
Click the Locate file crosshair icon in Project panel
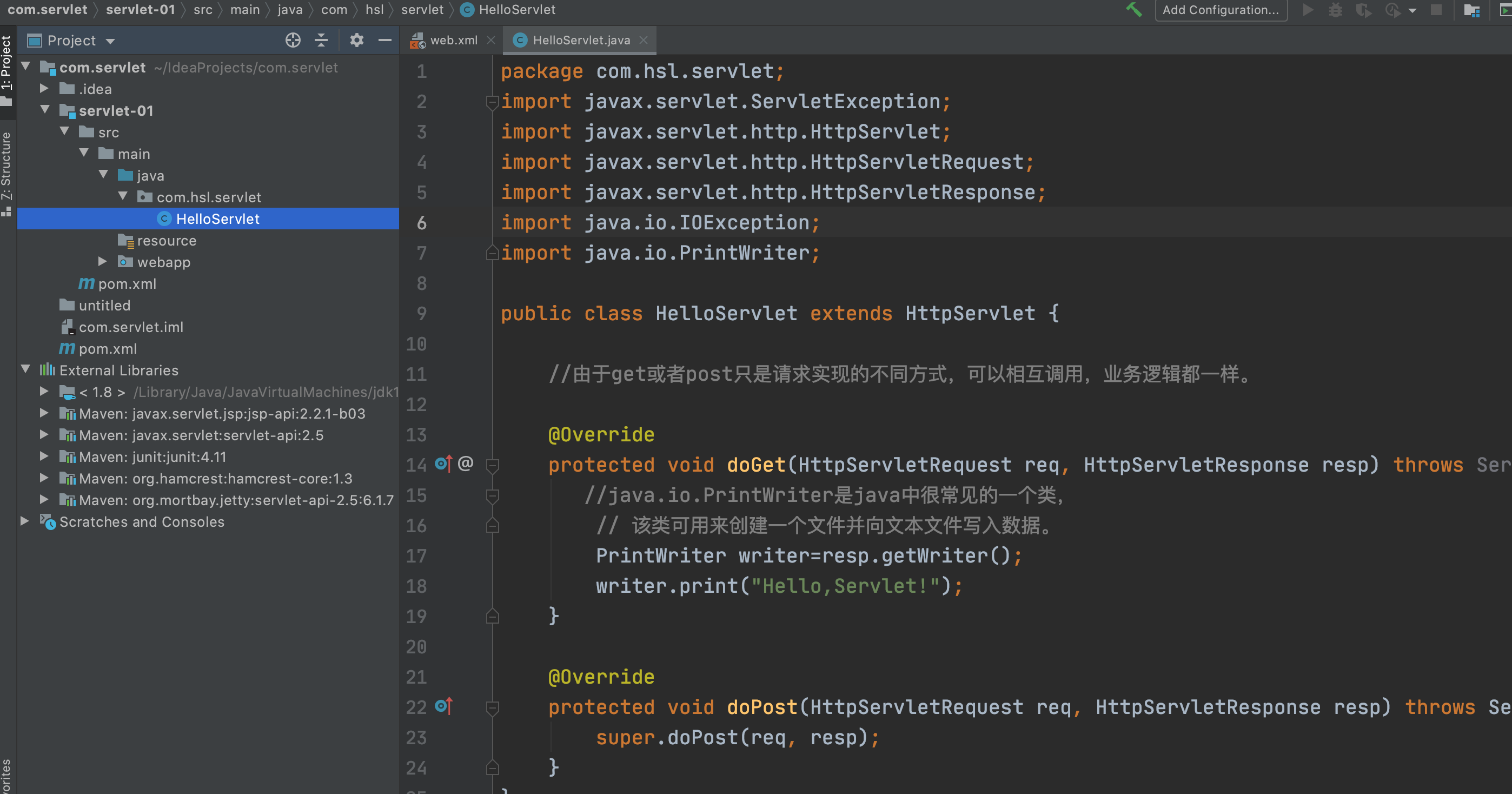293,40
